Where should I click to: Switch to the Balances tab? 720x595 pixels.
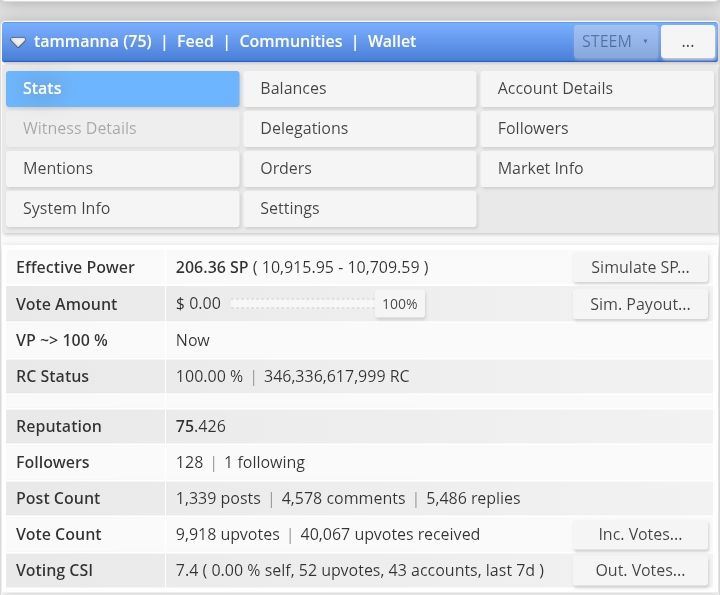(360, 89)
